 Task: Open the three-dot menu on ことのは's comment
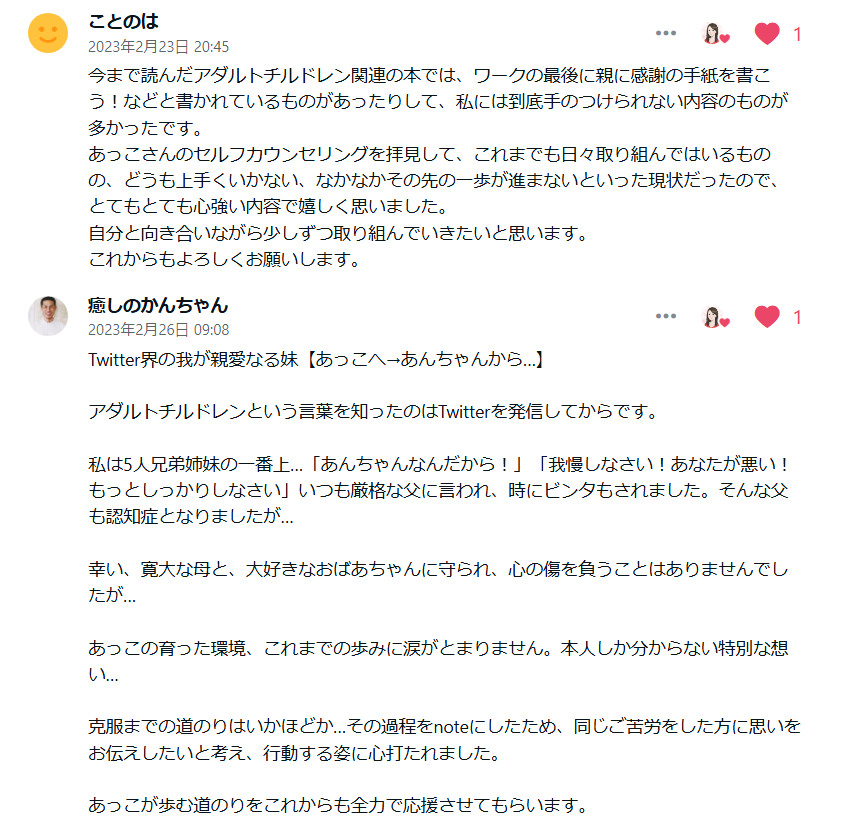click(666, 34)
